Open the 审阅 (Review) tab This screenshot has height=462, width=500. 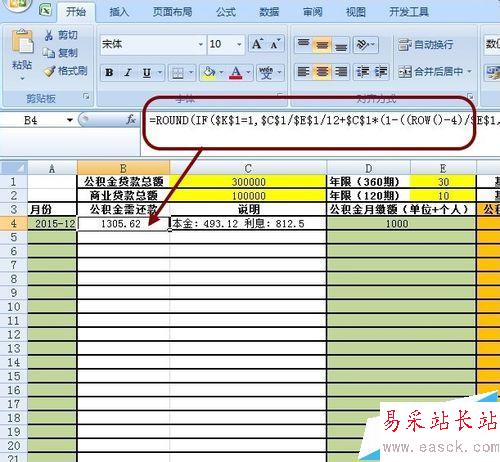tap(312, 12)
